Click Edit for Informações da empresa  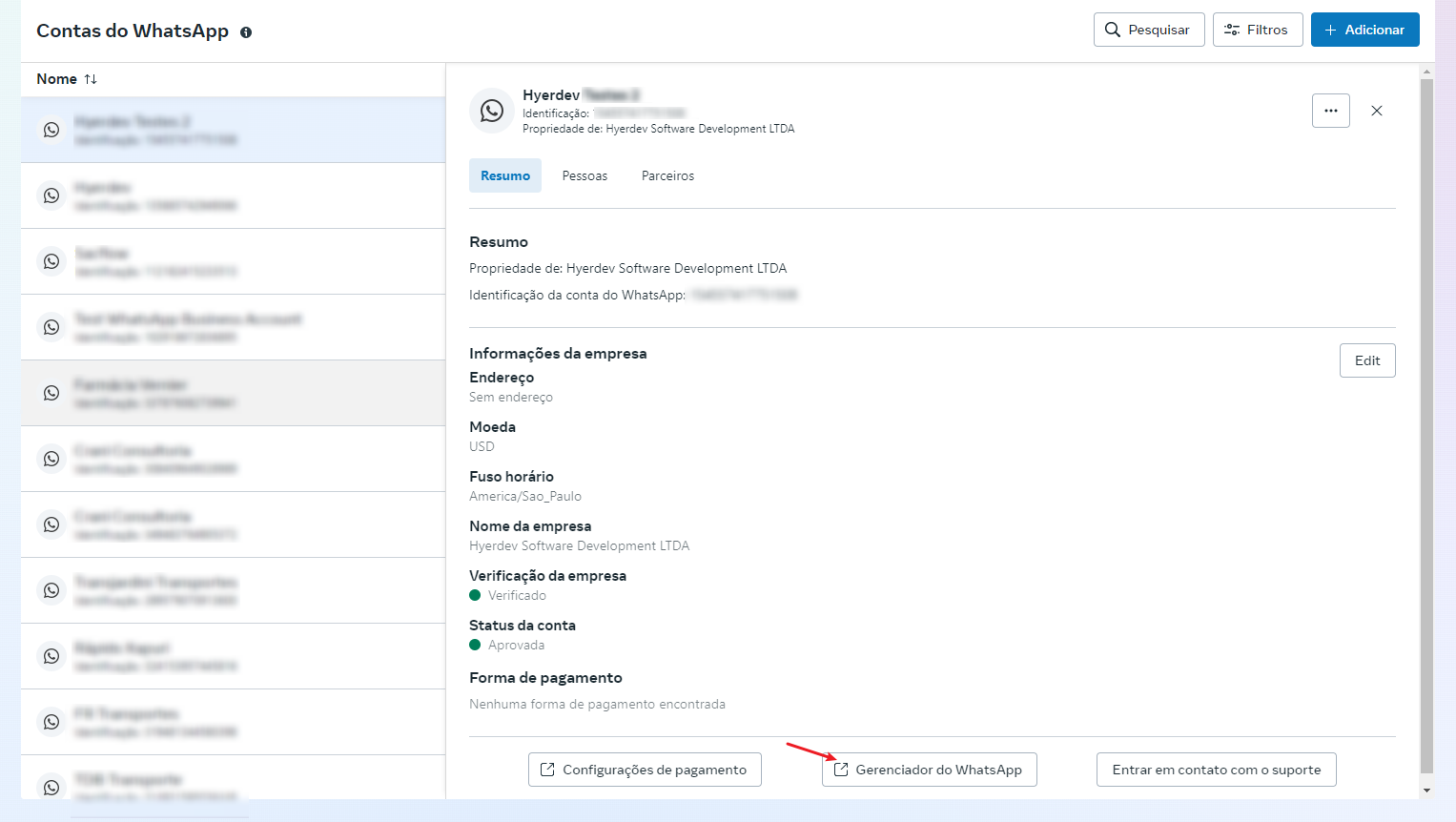(x=1366, y=360)
